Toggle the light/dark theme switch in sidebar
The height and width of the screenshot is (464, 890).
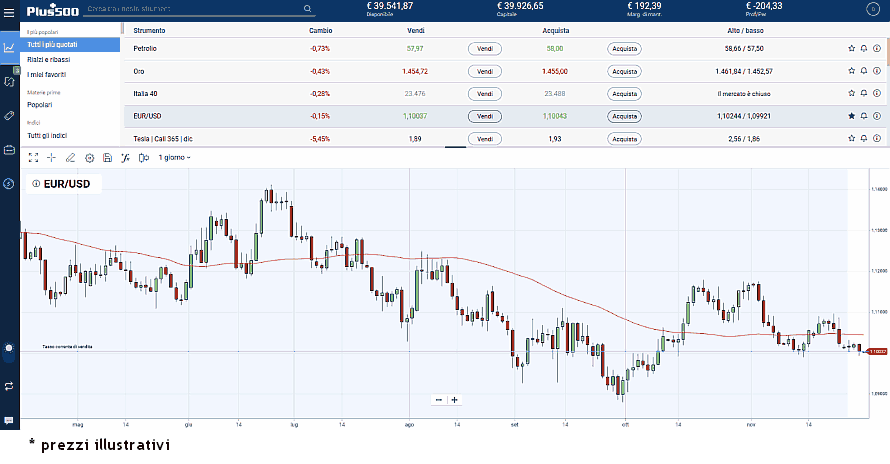tap(9, 348)
